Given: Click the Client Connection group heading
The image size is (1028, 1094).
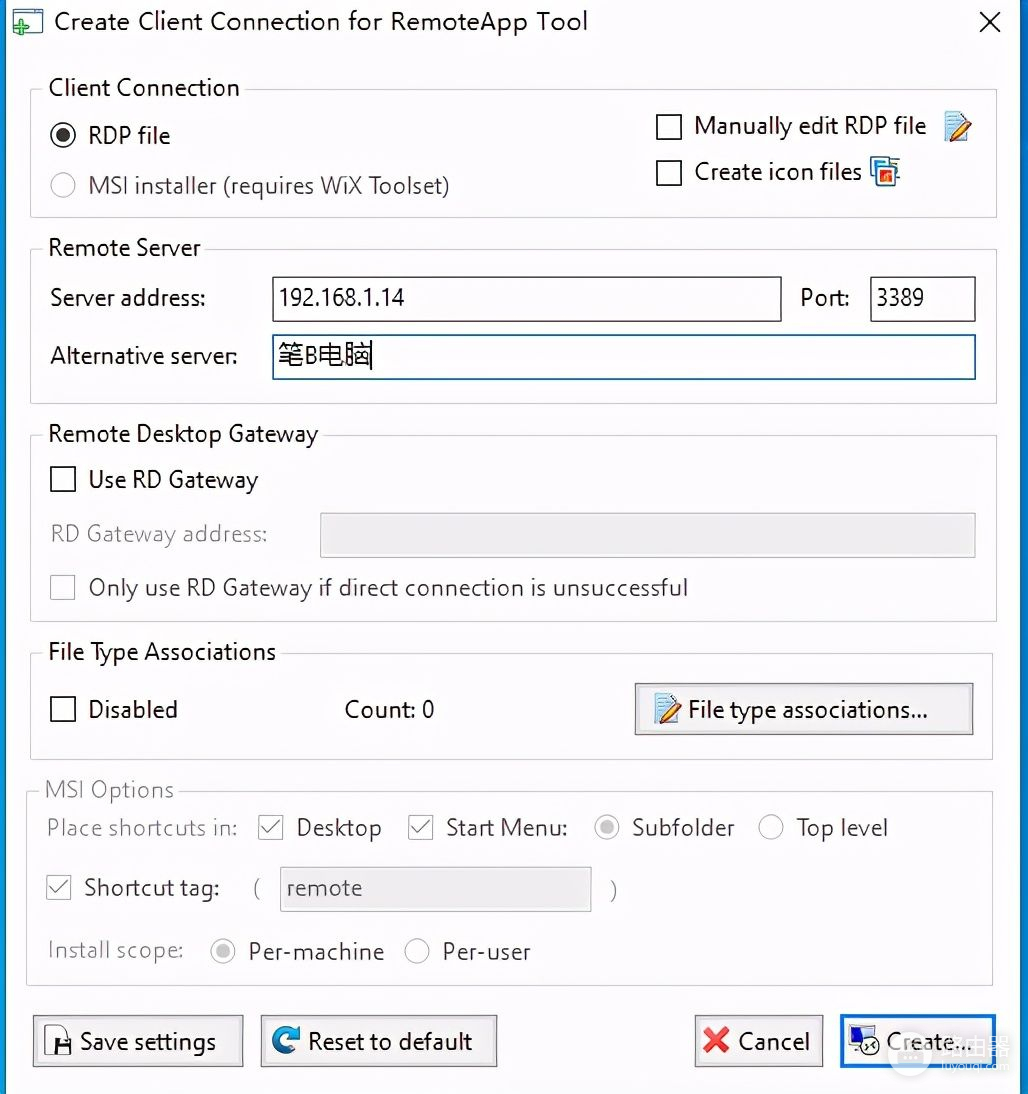Looking at the screenshot, I should [144, 88].
